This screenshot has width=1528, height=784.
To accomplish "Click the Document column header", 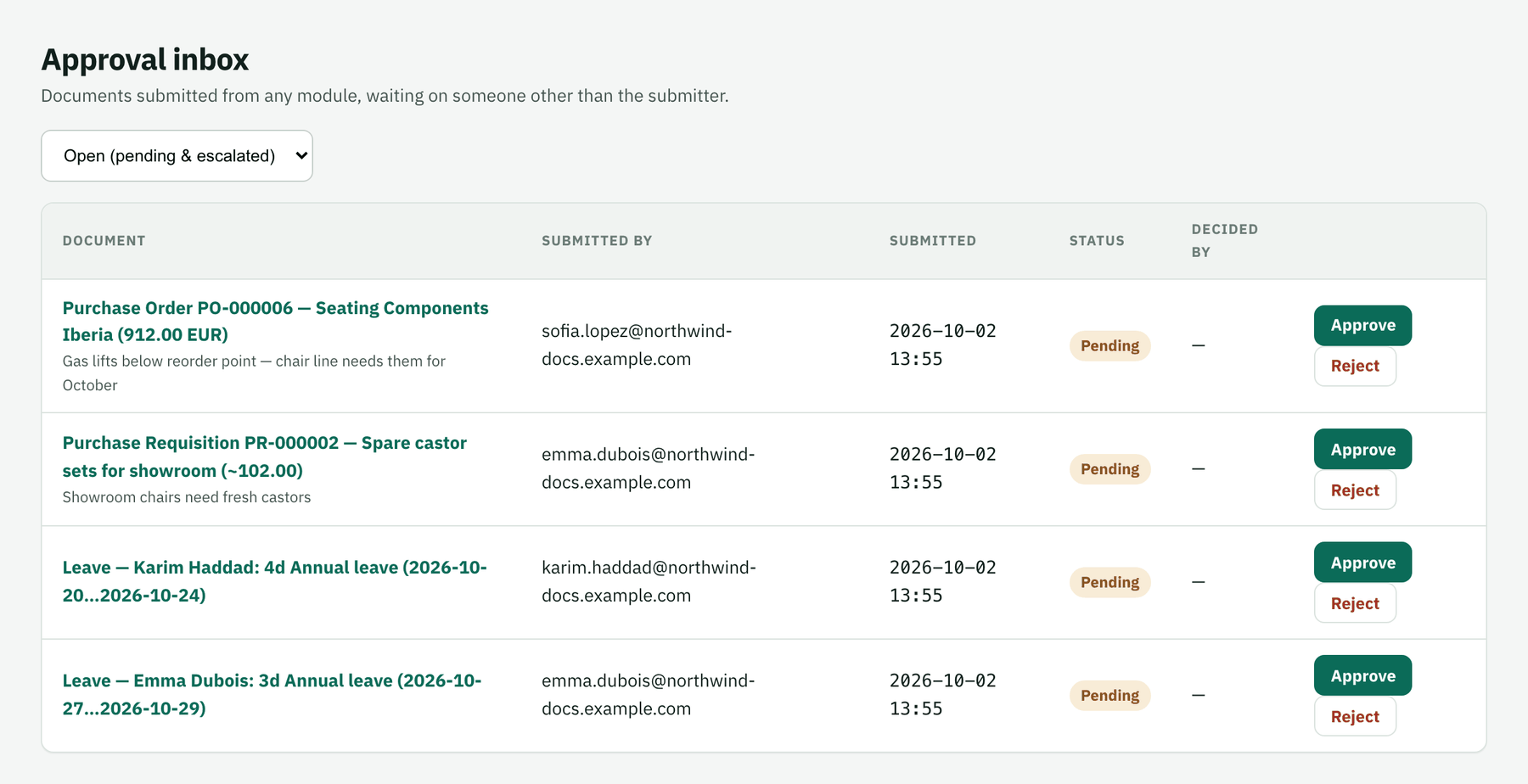I will click(104, 241).
